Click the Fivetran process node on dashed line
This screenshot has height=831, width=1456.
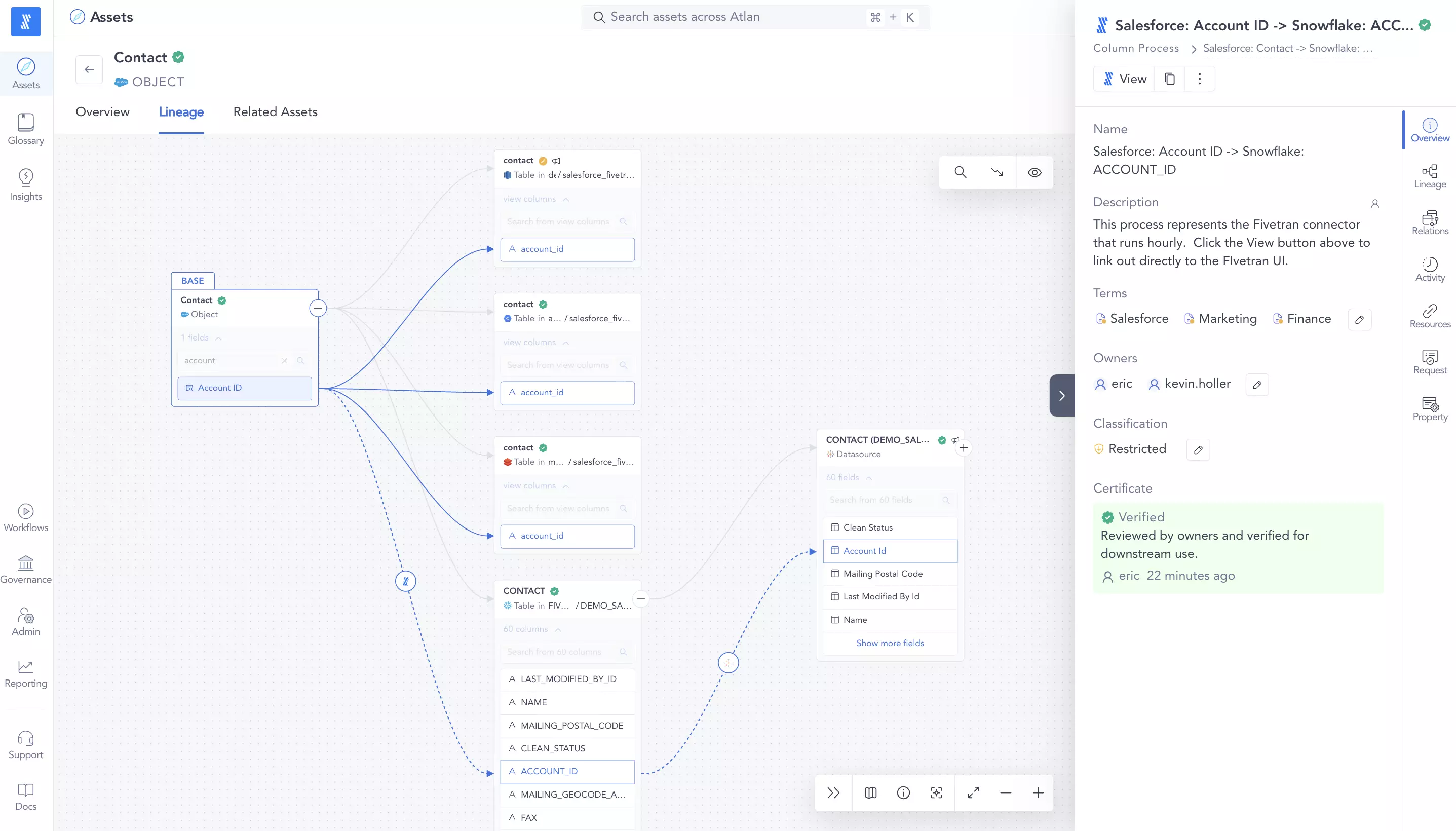[406, 582]
